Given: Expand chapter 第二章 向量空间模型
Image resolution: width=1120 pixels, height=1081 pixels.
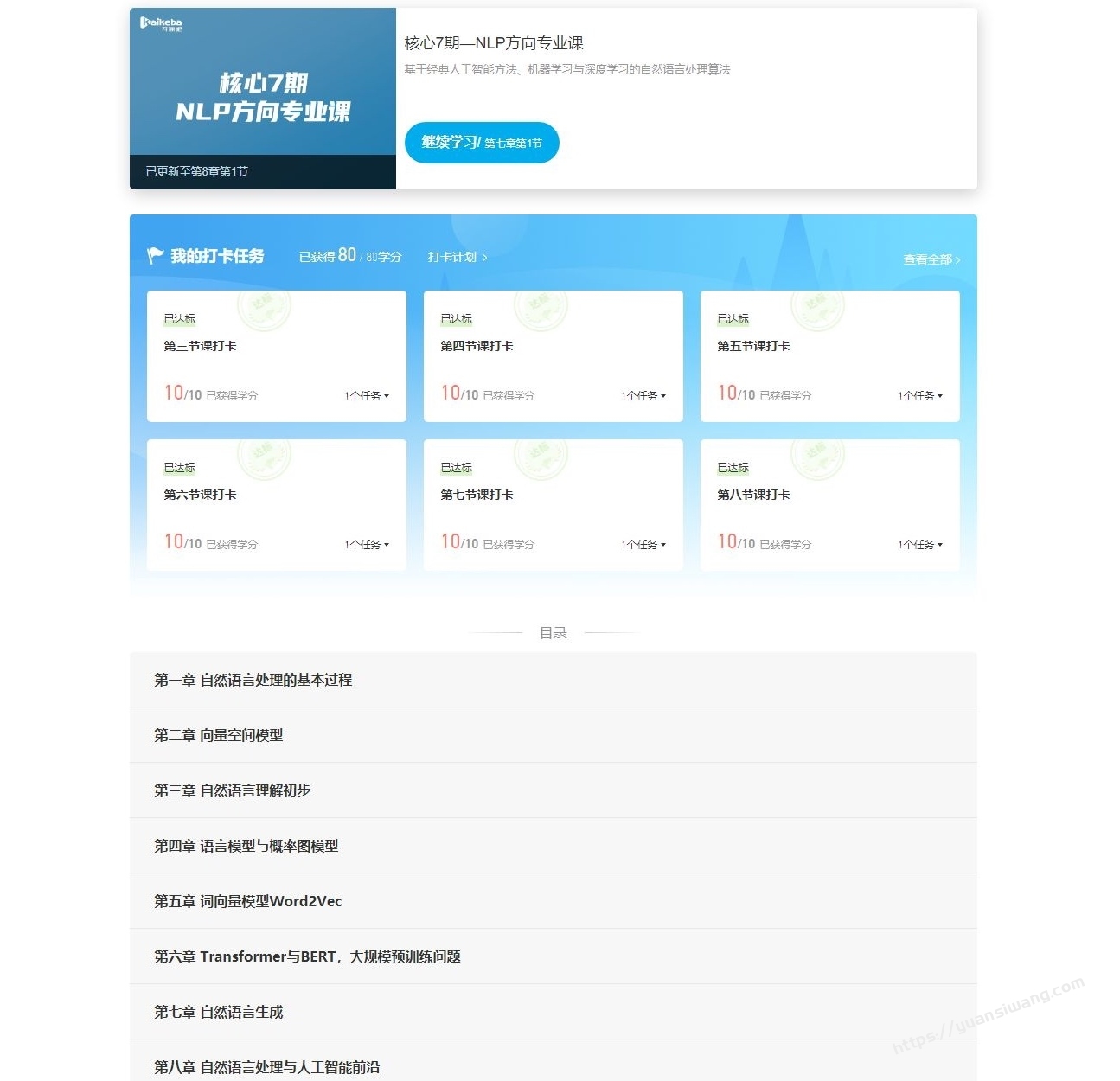Looking at the screenshot, I should (553, 735).
